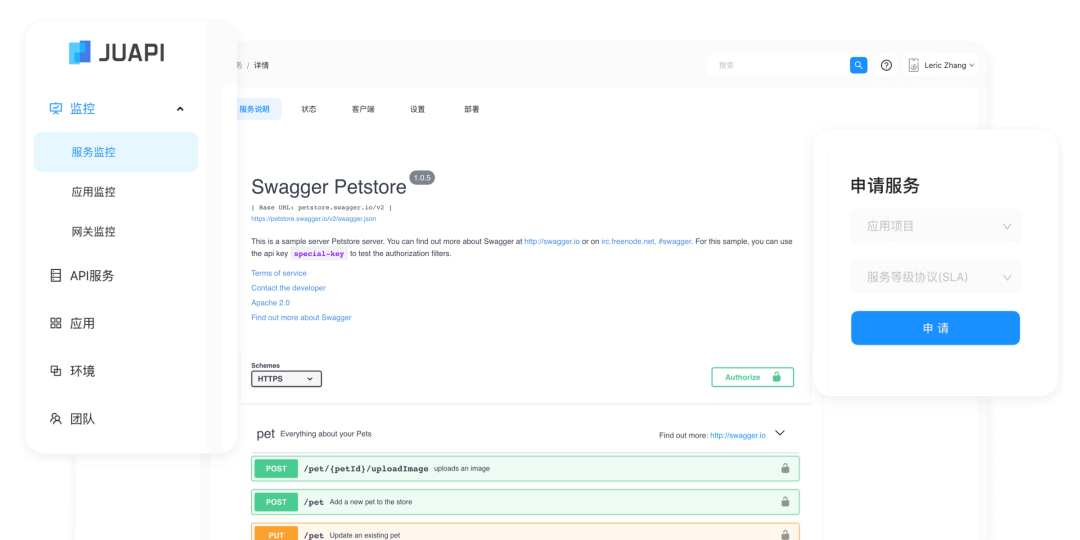The height and width of the screenshot is (540, 1080).
Task: Click the lock icon inside Authorize
Action: 776,377
